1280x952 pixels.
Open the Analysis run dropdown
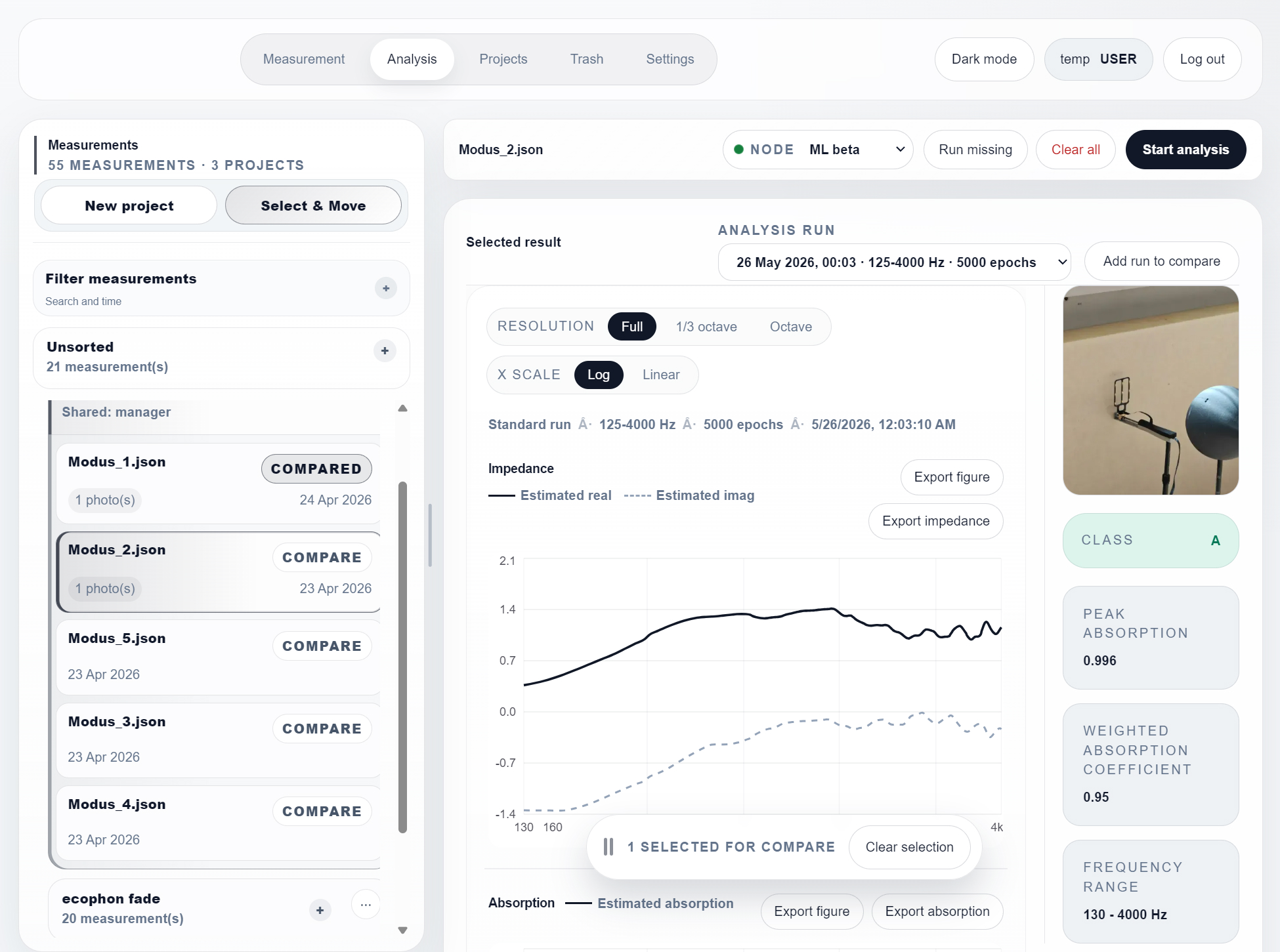pyautogui.click(x=894, y=262)
